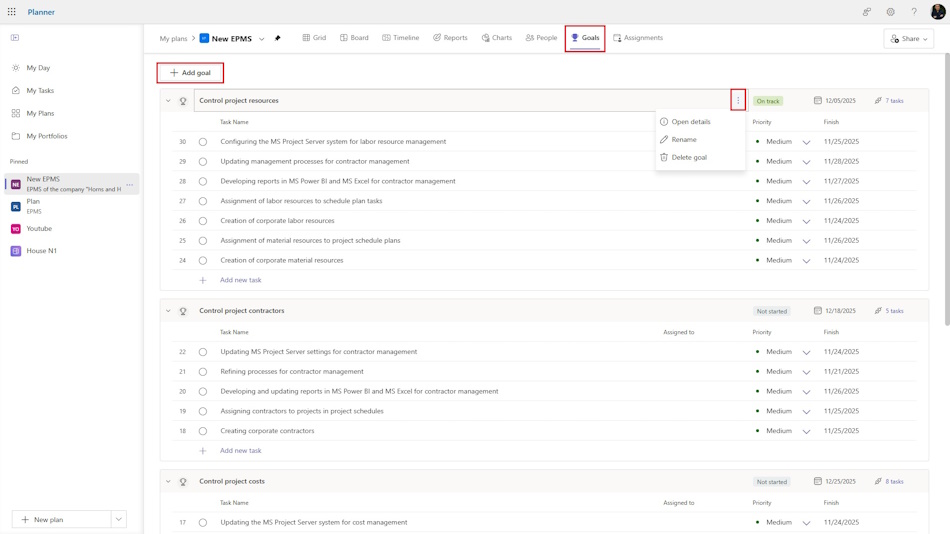This screenshot has width=950, height=534.
Task: Open priority dropdown for task 30
Action: click(806, 142)
